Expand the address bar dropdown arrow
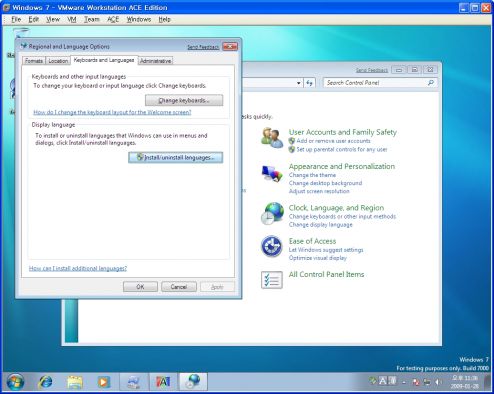Screen dimensions: 494x394 point(299,83)
